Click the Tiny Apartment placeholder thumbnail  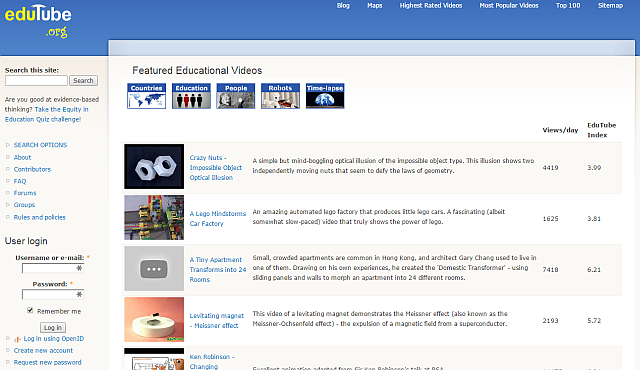click(x=154, y=268)
